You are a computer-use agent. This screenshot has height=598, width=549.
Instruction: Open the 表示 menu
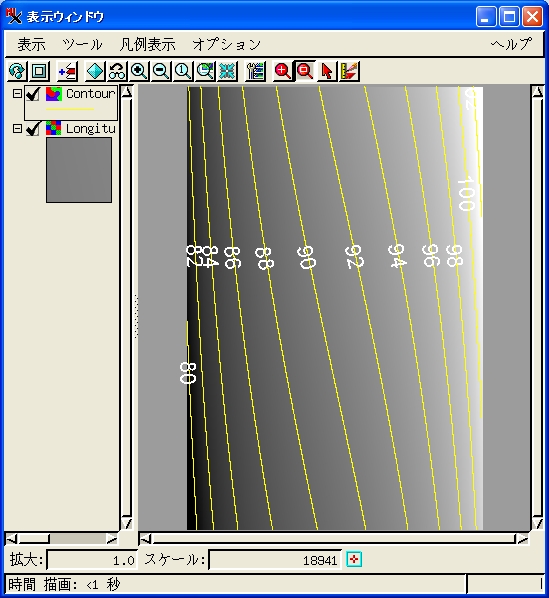click(x=32, y=45)
